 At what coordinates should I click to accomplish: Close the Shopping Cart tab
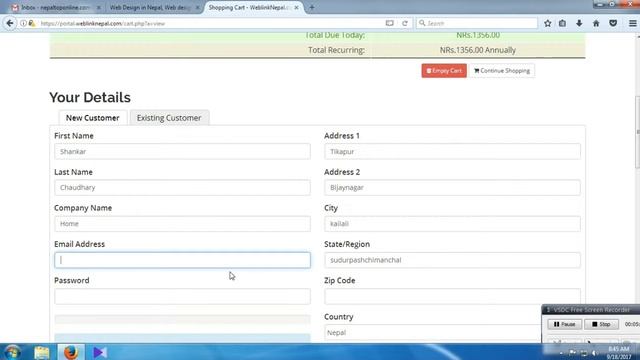tap(296, 7)
